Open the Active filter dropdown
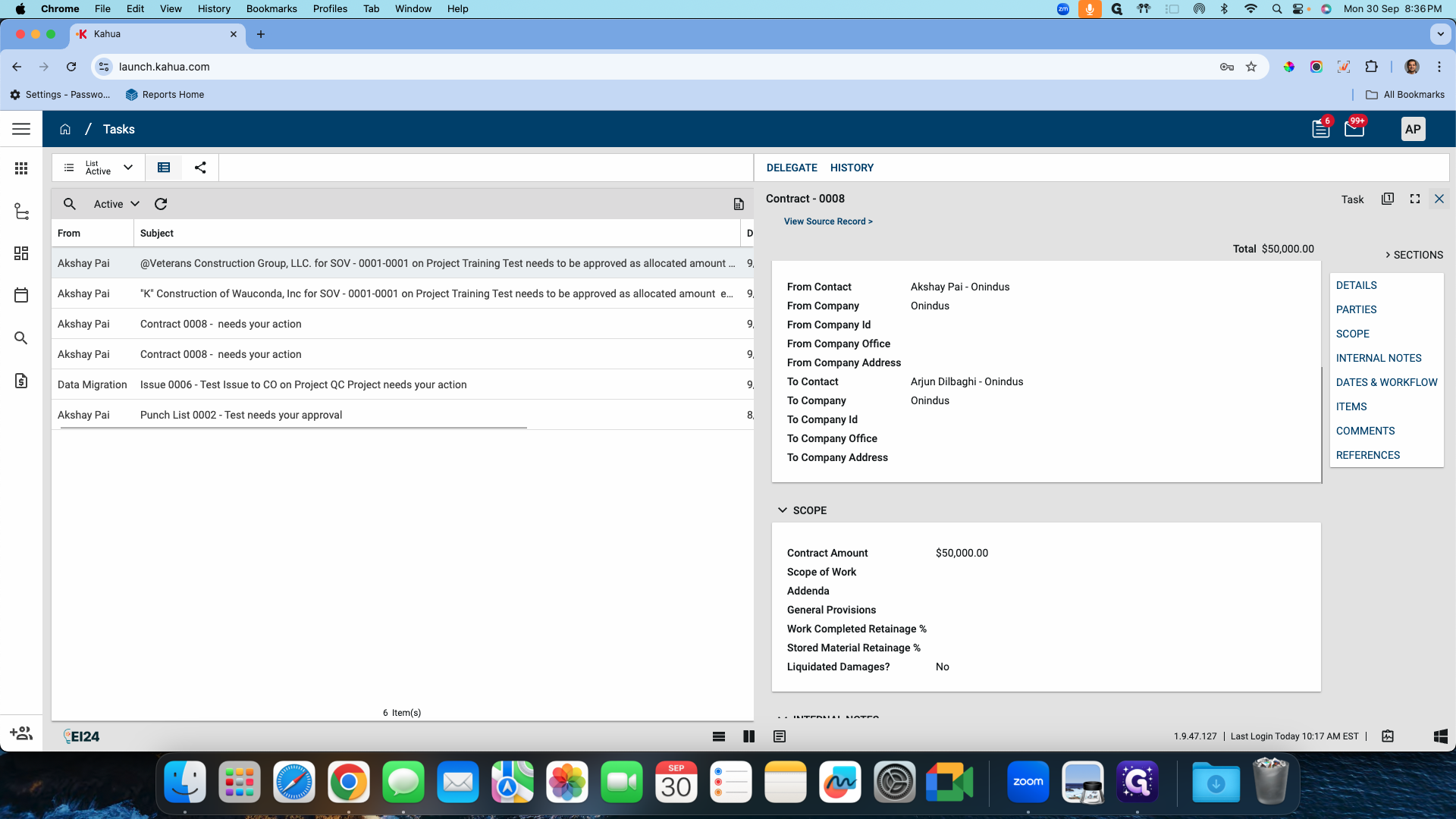This screenshot has width=1456, height=819. pos(116,204)
